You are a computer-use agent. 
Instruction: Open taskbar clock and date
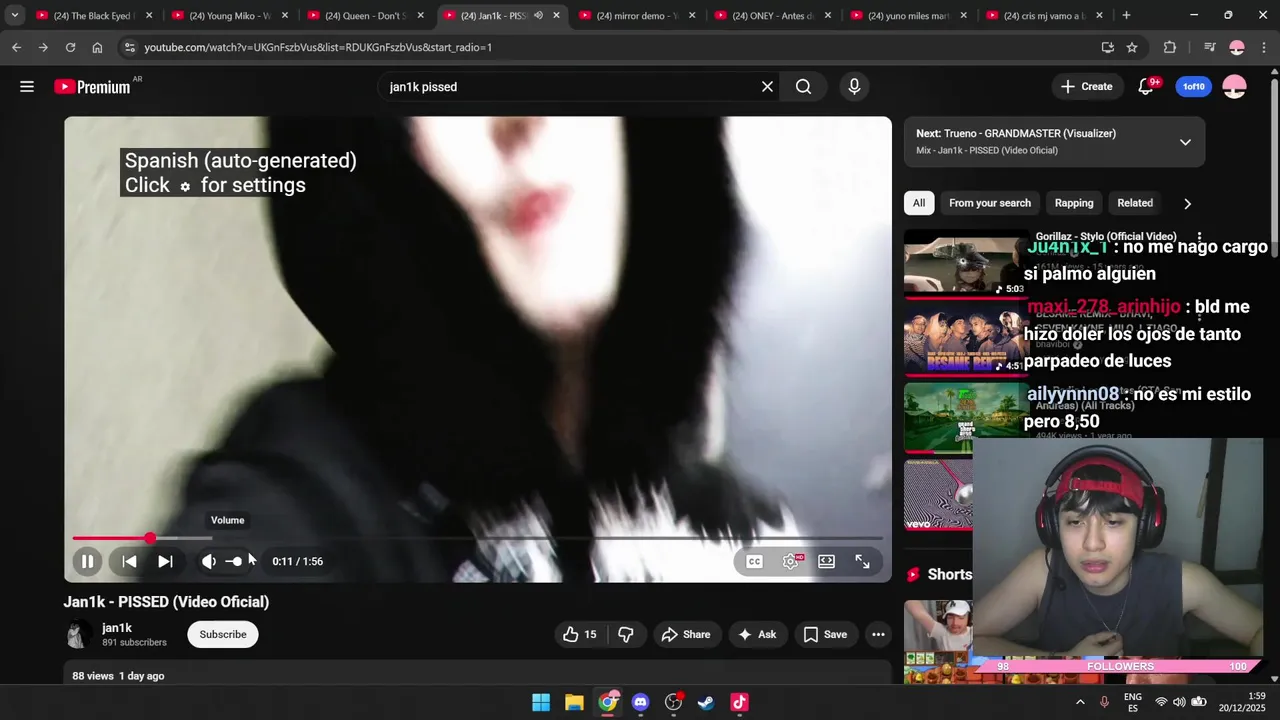pyautogui.click(x=1241, y=703)
